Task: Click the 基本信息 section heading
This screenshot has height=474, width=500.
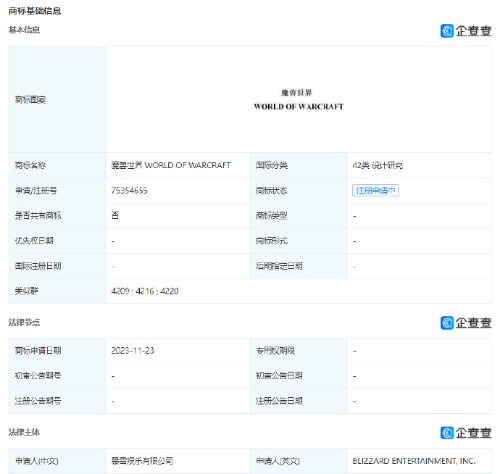Action: pyautogui.click(x=24, y=30)
